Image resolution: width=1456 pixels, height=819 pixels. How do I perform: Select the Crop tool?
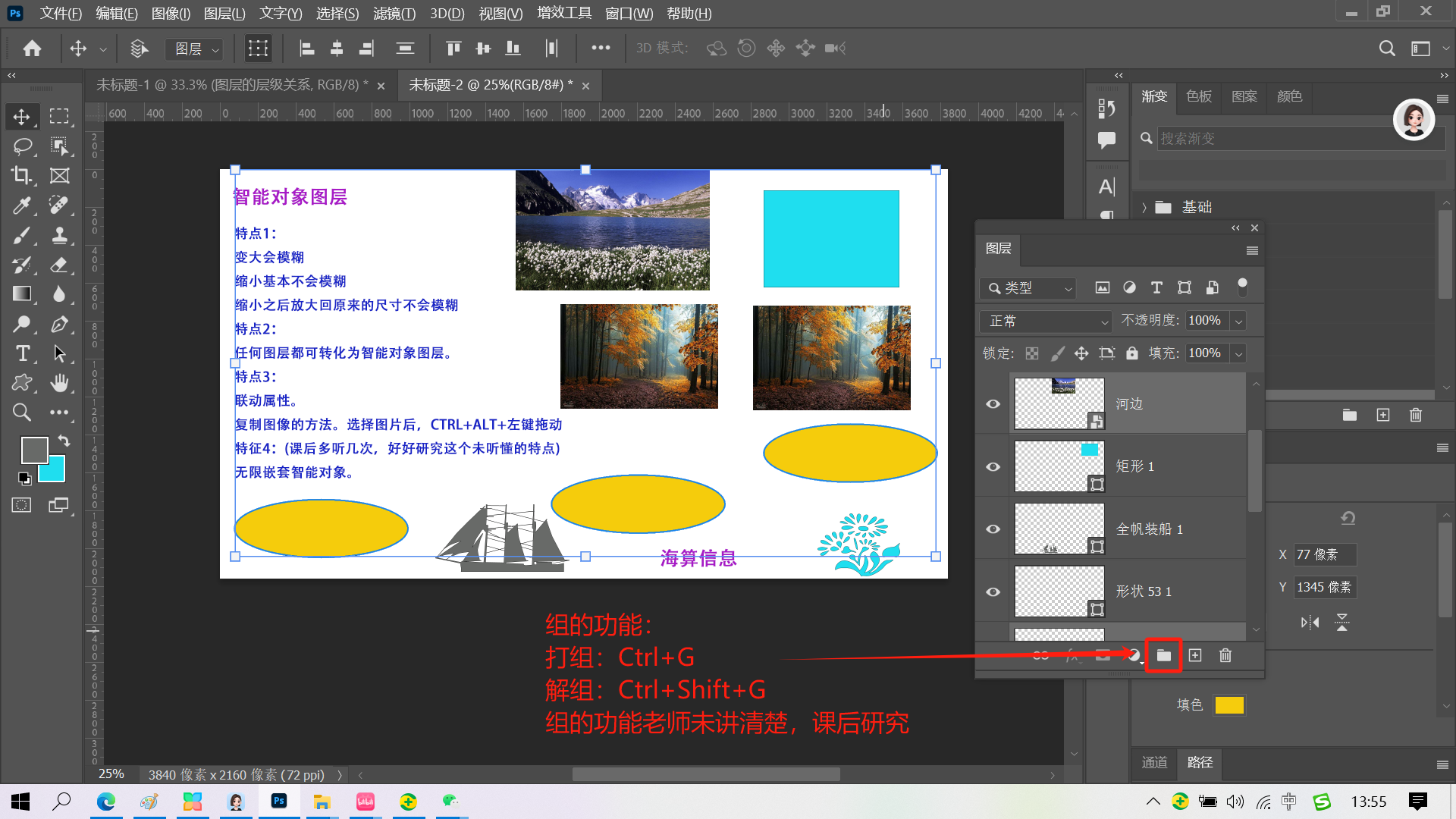point(21,175)
